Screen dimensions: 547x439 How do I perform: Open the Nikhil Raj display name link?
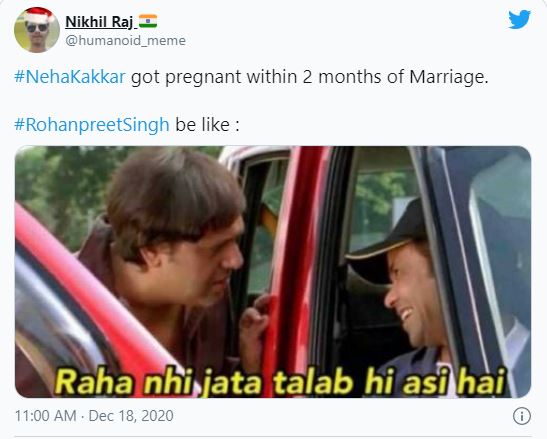pyautogui.click(x=99, y=22)
